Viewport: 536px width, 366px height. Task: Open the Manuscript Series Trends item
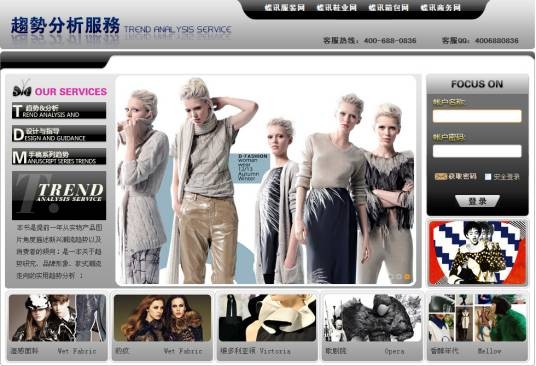[59, 157]
